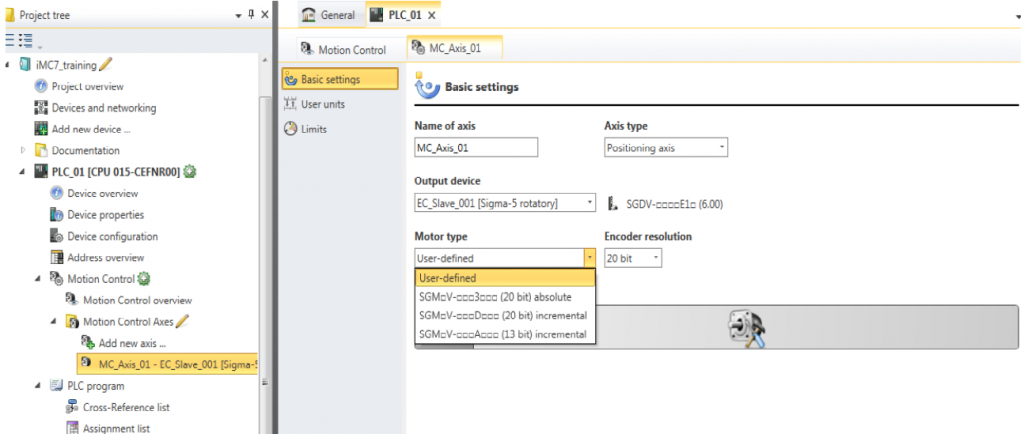Expand the Documentation folder
1024x434 pixels.
23,150
